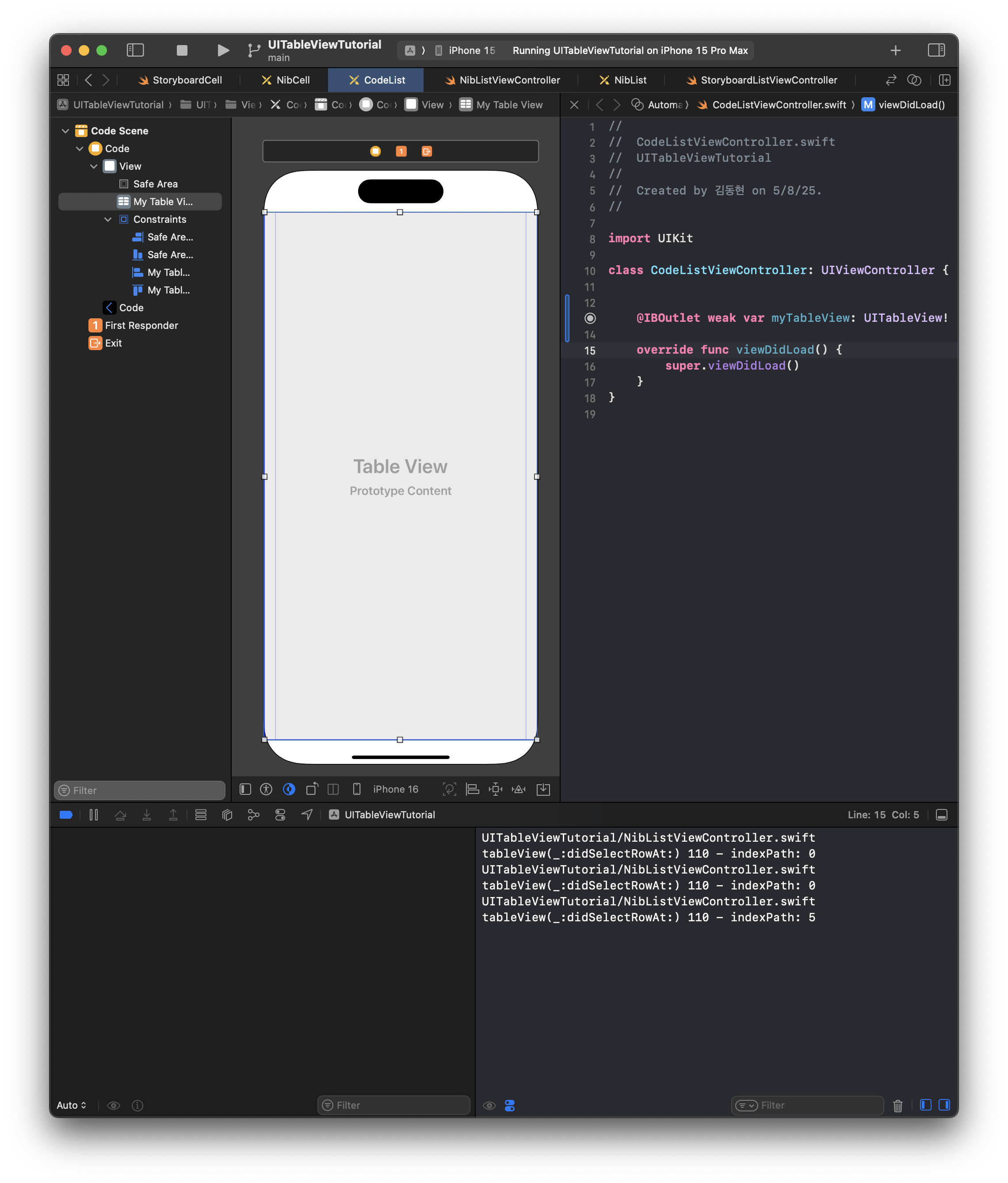This screenshot has width=1008, height=1183.
Task: Stop the running app
Action: [182, 50]
